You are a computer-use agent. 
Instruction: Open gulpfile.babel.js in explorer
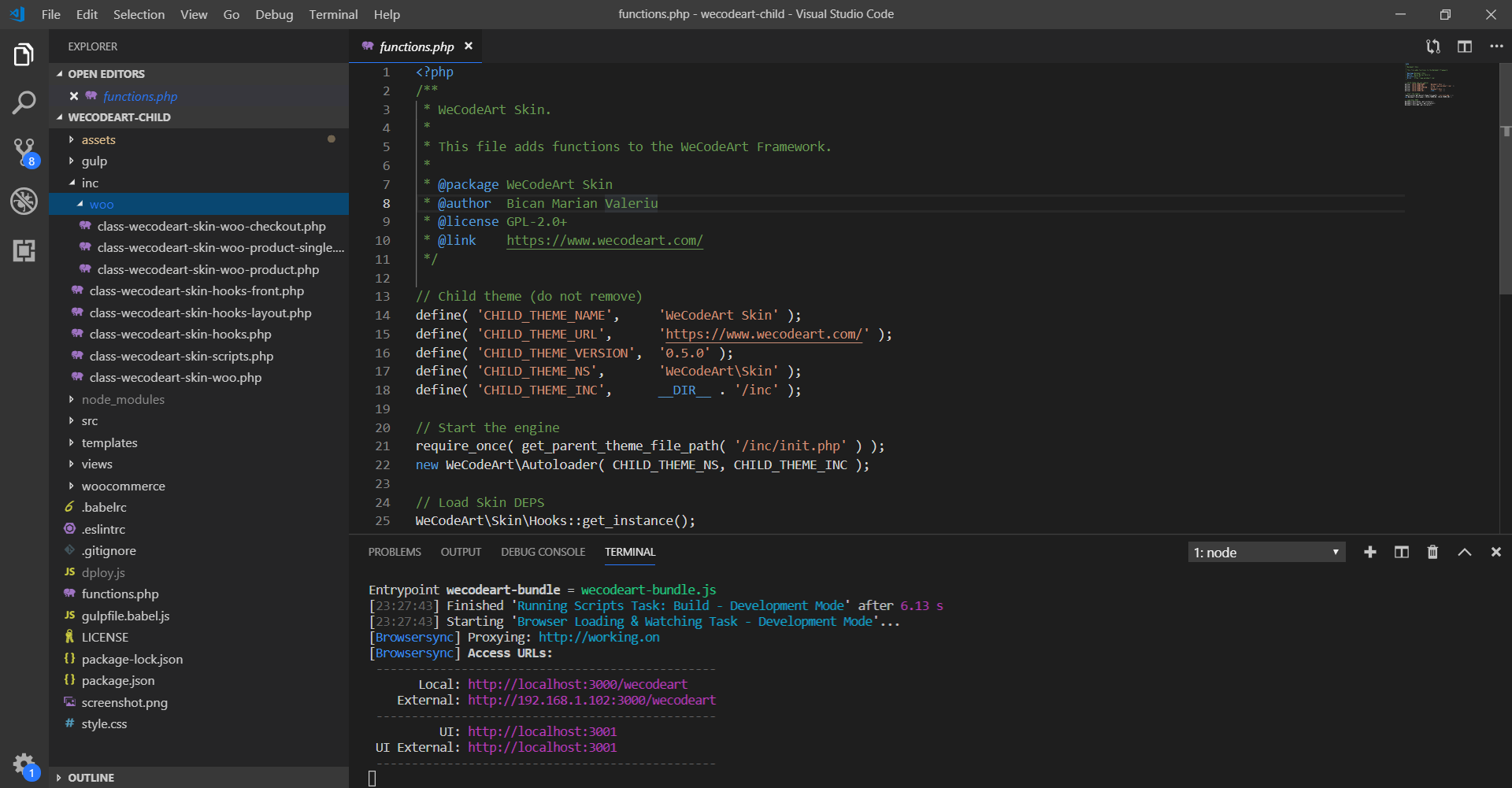[x=198, y=616]
